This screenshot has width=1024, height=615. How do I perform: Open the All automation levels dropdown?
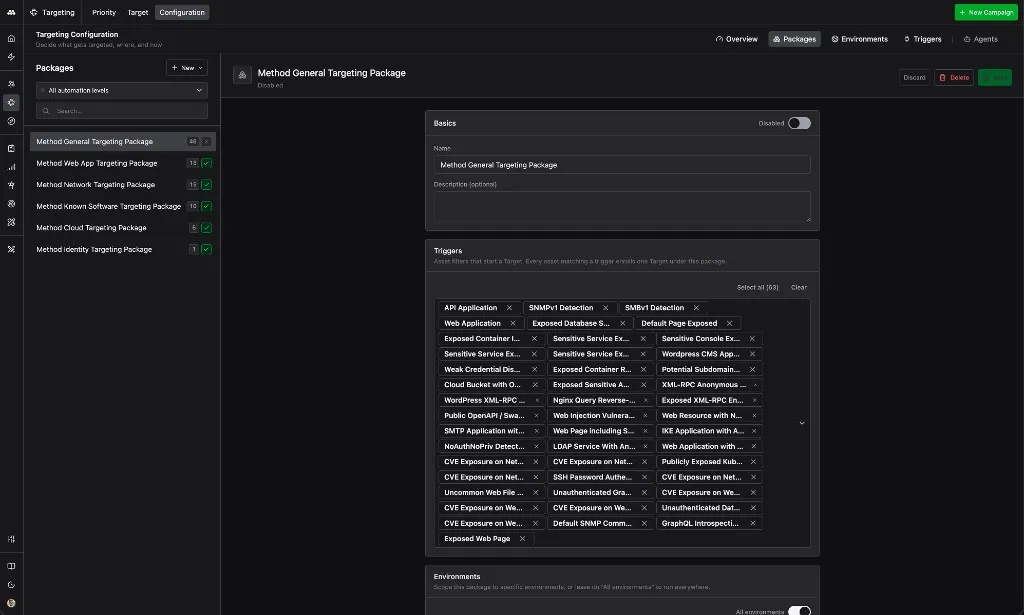(x=122, y=90)
